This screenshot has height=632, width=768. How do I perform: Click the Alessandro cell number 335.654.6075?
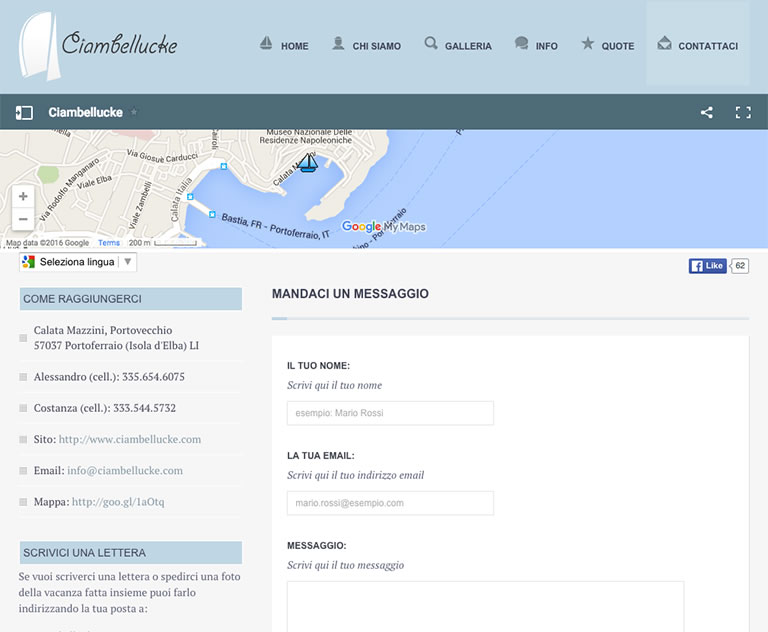tap(153, 377)
